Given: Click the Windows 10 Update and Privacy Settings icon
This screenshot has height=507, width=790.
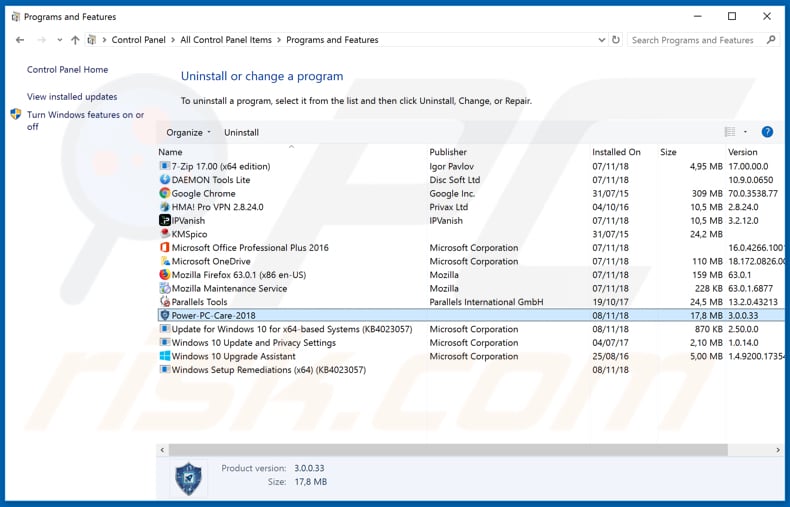Looking at the screenshot, I should click(164, 342).
